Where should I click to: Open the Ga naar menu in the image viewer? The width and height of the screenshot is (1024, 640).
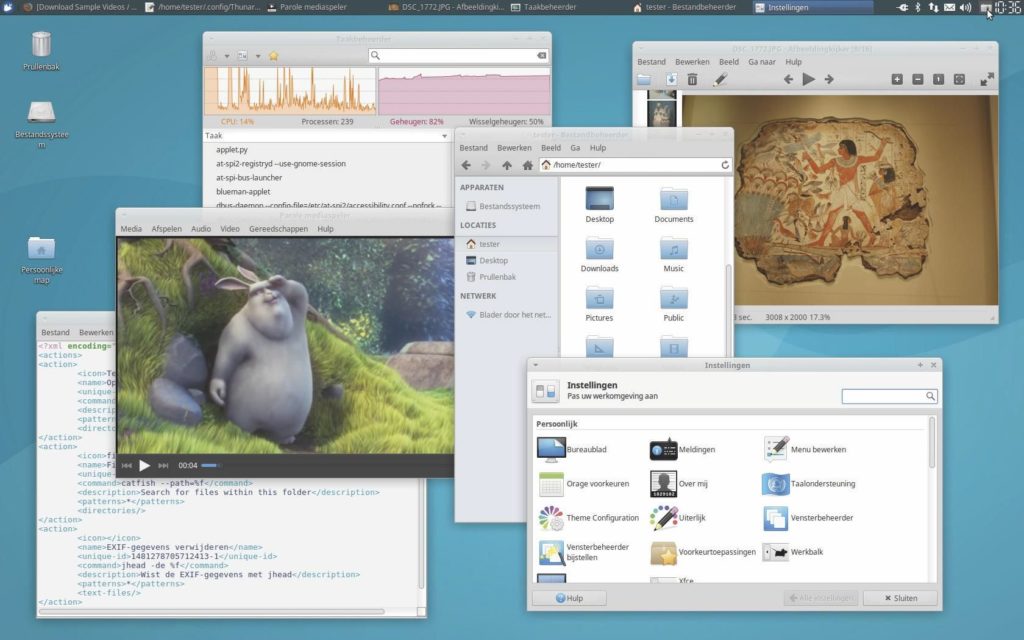763,61
